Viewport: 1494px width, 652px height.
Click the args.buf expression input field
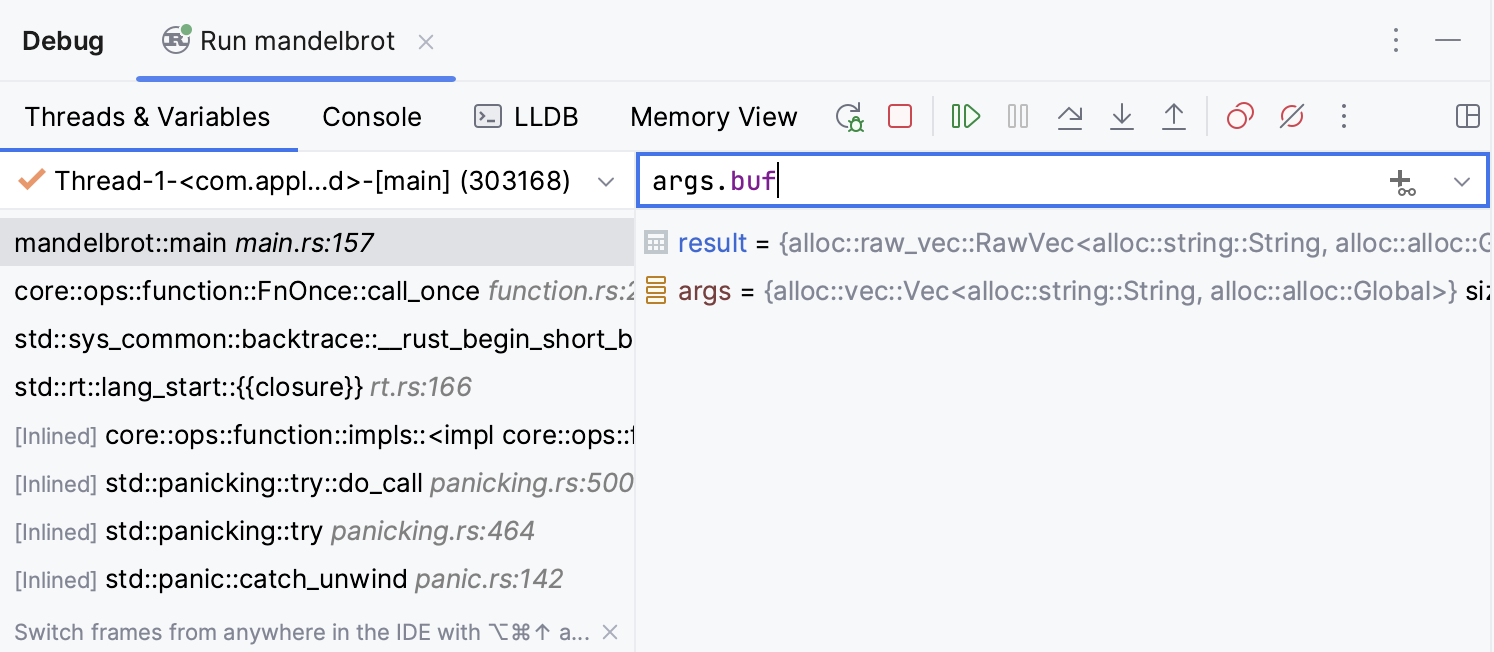[1000, 182]
